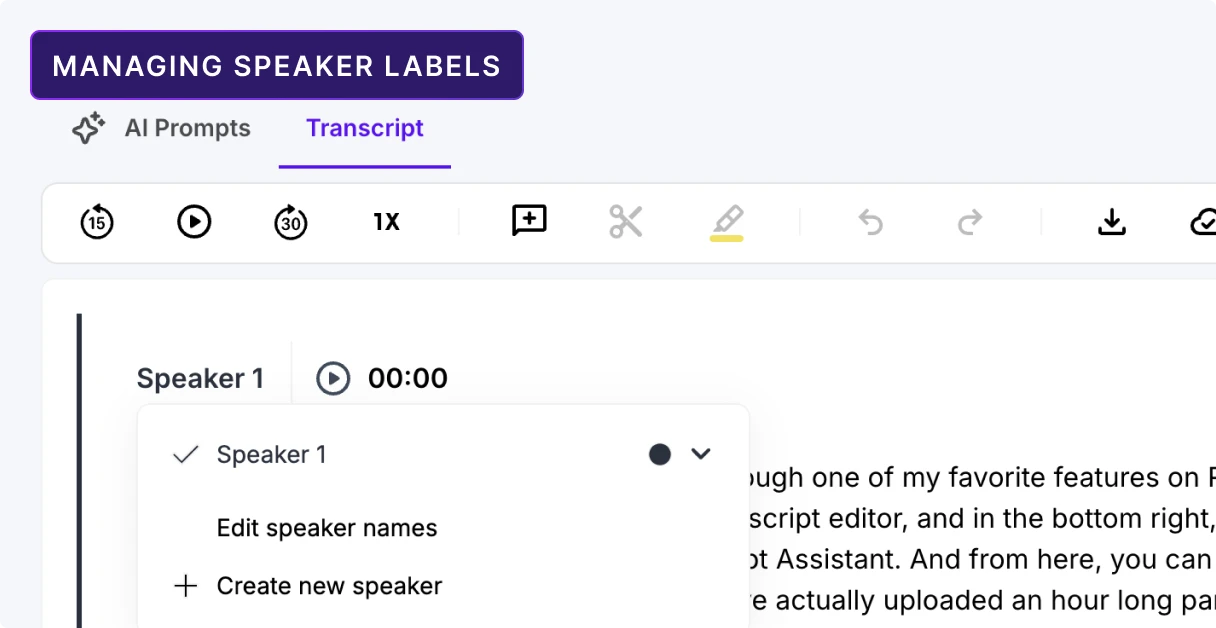Skip forward 30 seconds
1216x628 pixels.
pyautogui.click(x=289, y=222)
